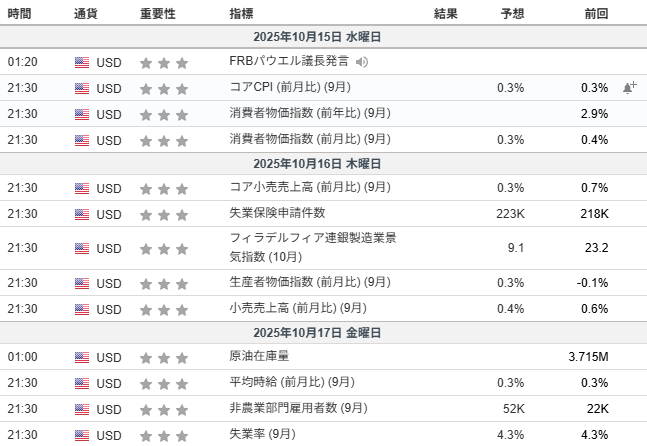647x446 pixels.
Task: Click the 重要性 column header
Action: pyautogui.click(x=157, y=14)
